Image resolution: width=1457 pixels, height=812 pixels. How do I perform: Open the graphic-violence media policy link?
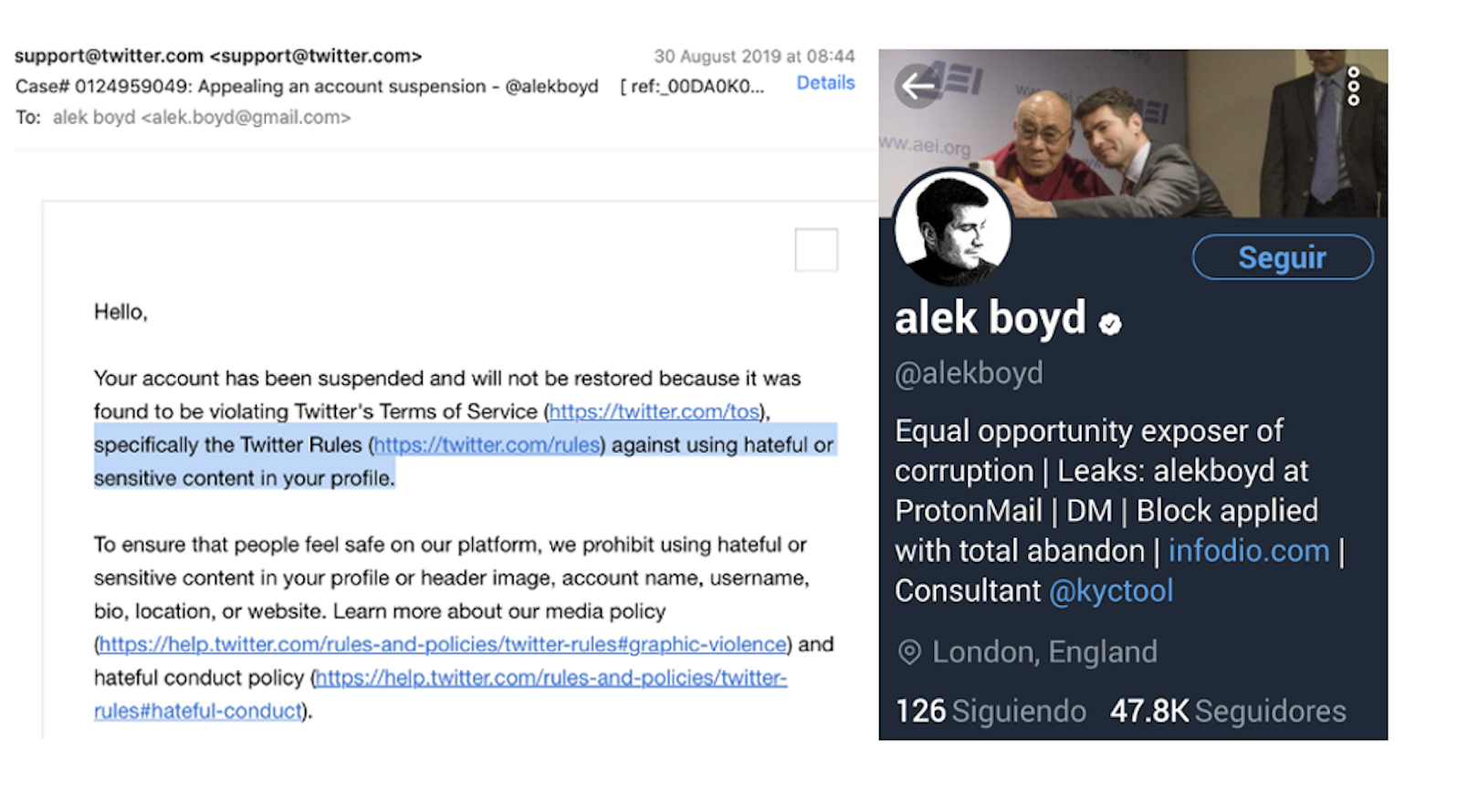click(443, 644)
